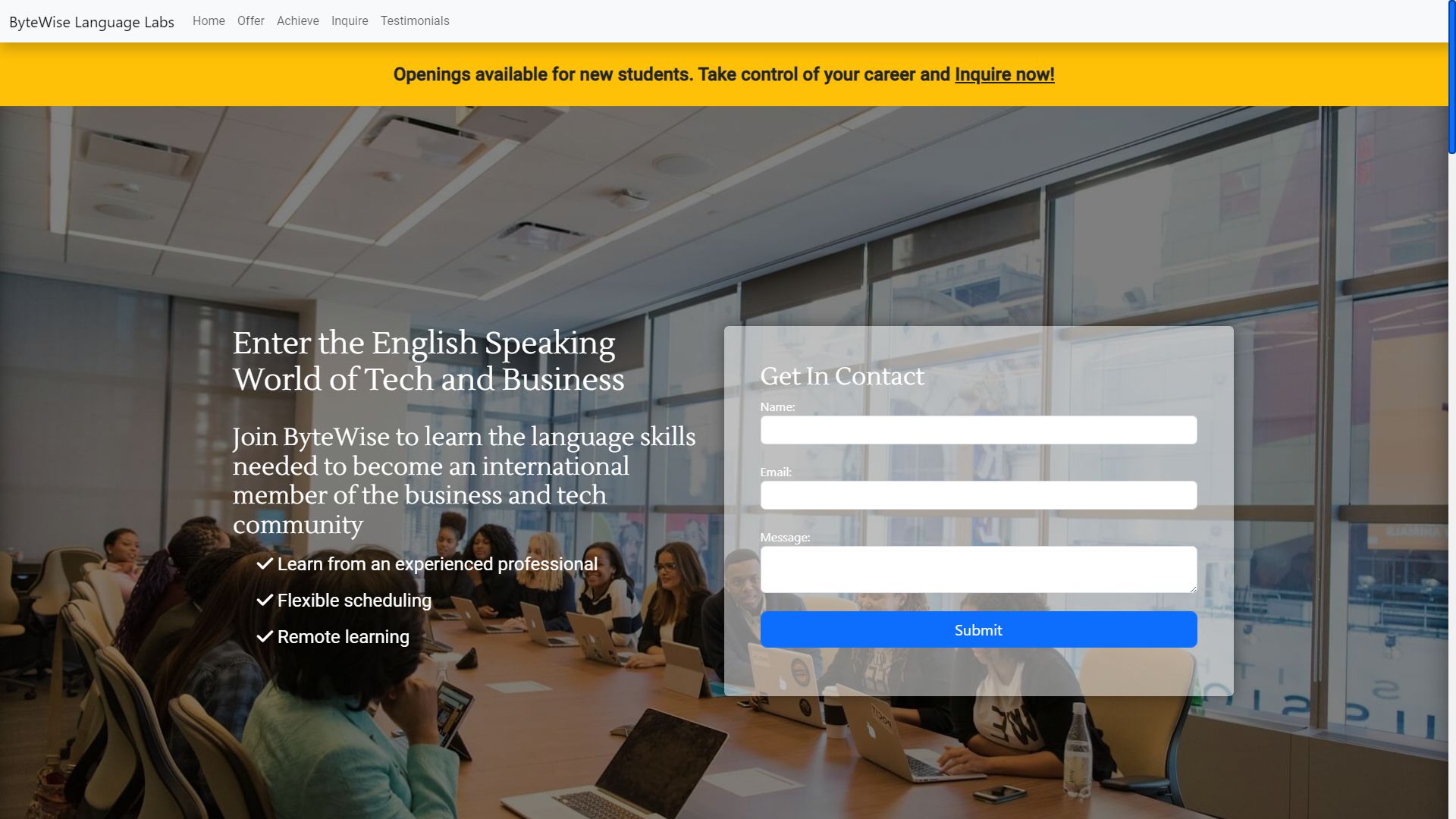
Task: Click the Inquire now link in banner
Action: [x=1004, y=75]
